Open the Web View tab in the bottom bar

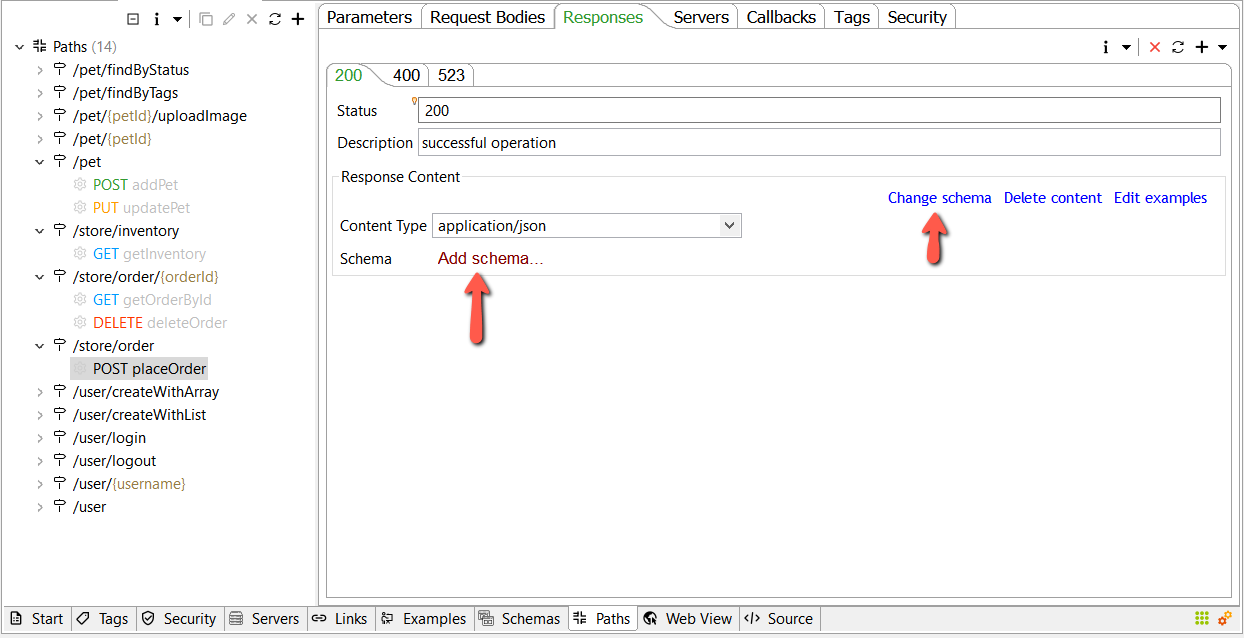pyautogui.click(x=689, y=619)
